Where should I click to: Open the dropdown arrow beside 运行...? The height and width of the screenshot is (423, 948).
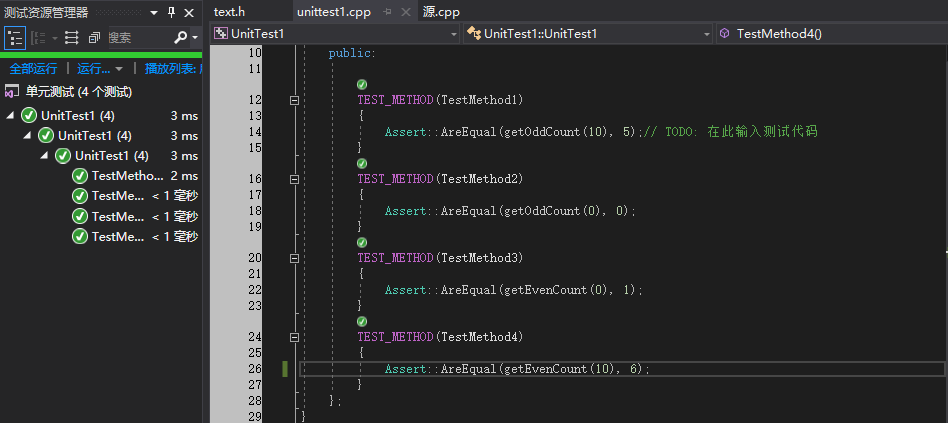coord(118,69)
